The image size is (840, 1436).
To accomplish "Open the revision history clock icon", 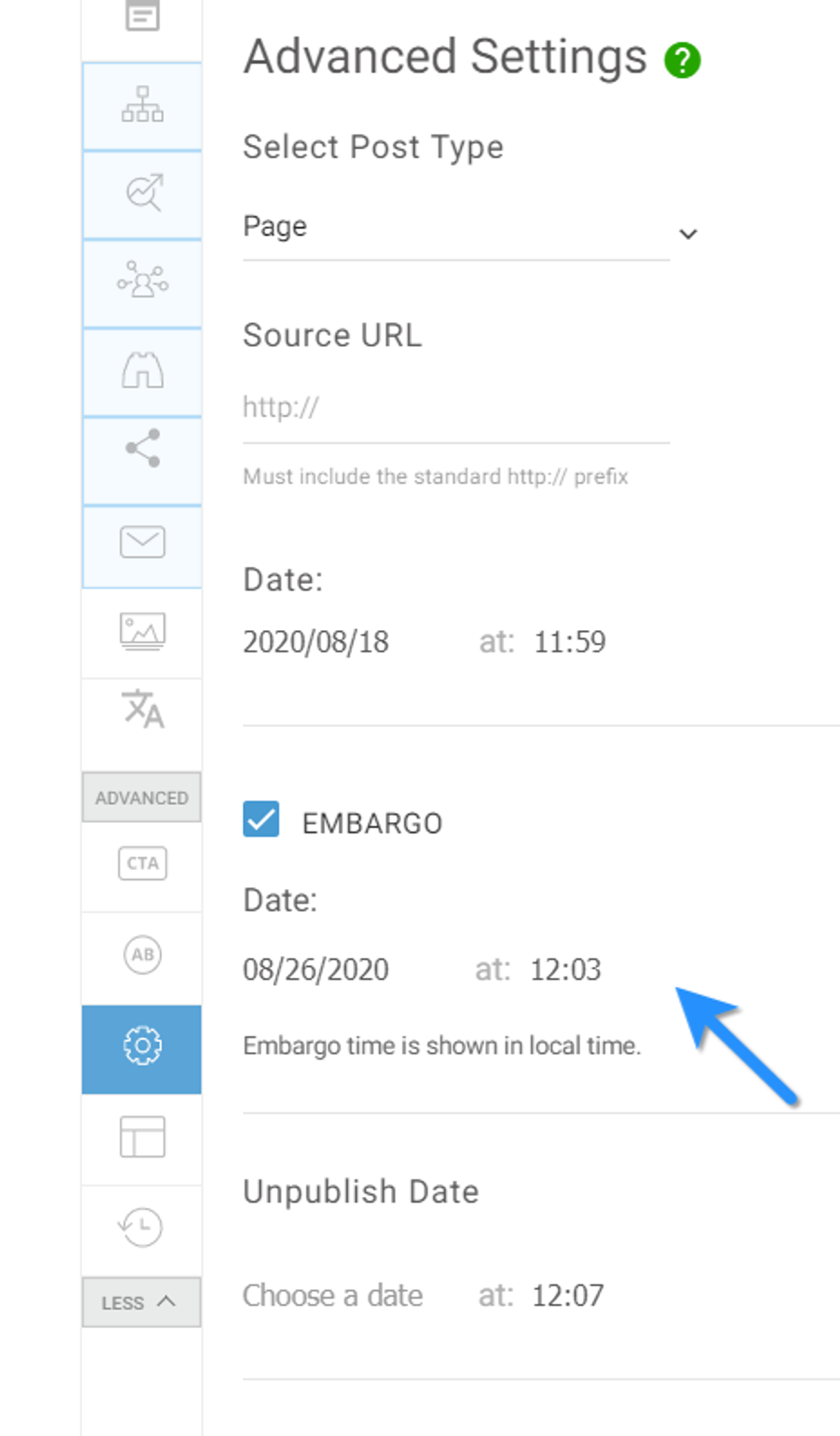I will [141, 1227].
